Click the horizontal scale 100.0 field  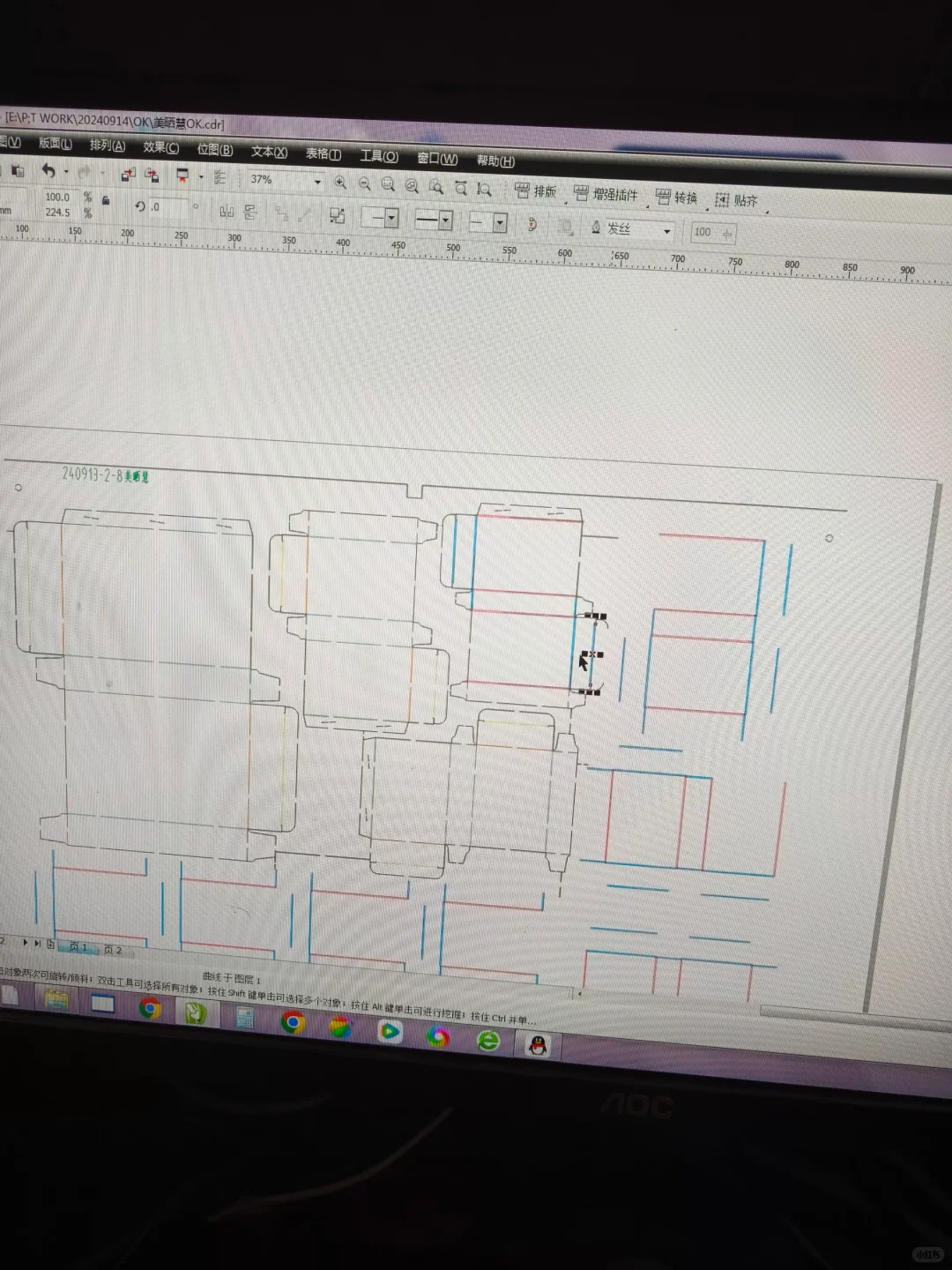[57, 197]
